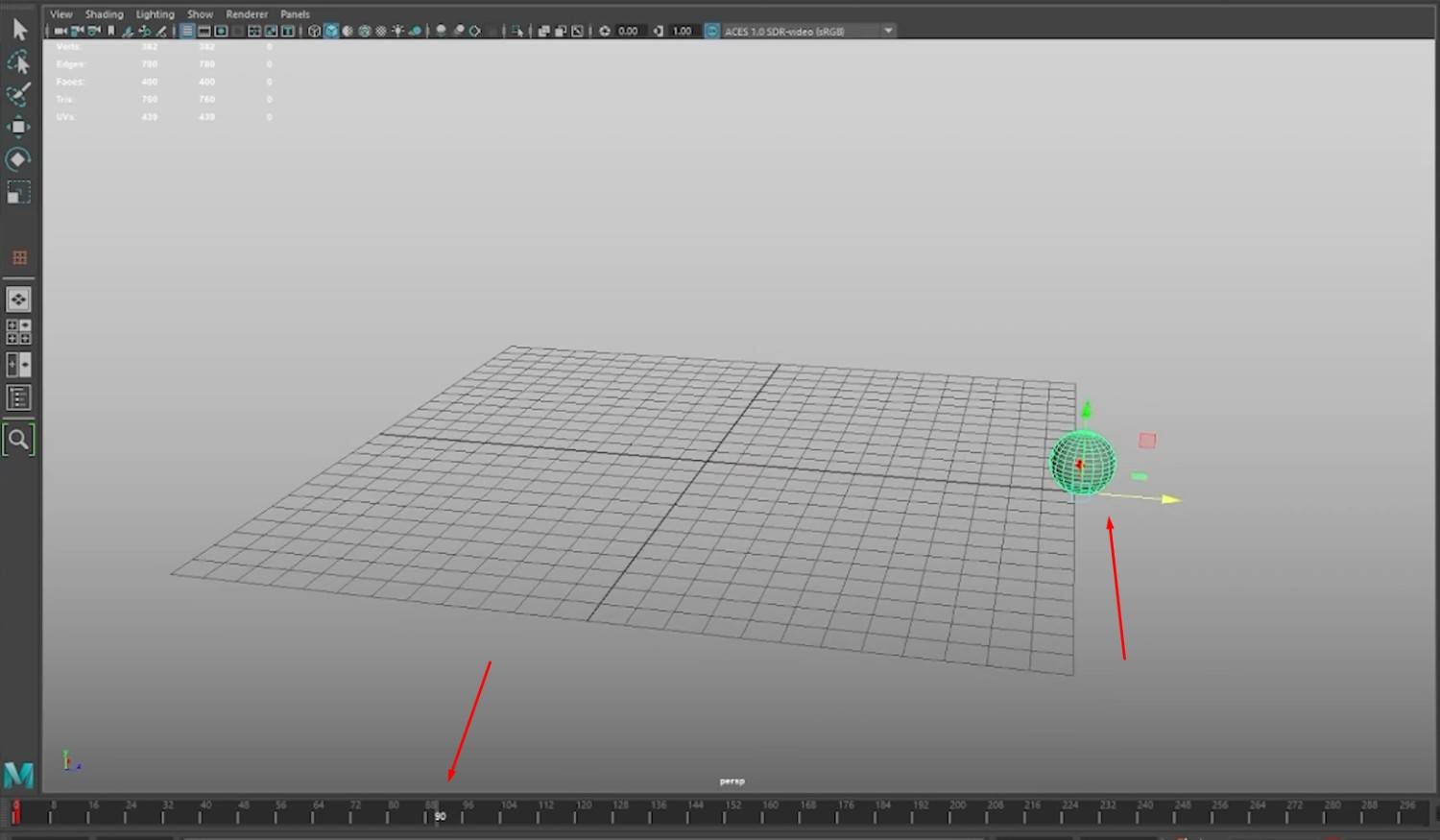Open the Shading menu

point(104,14)
